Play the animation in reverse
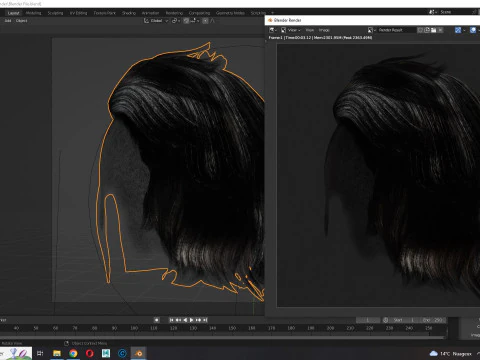This screenshot has height=360, width=480. point(185,320)
